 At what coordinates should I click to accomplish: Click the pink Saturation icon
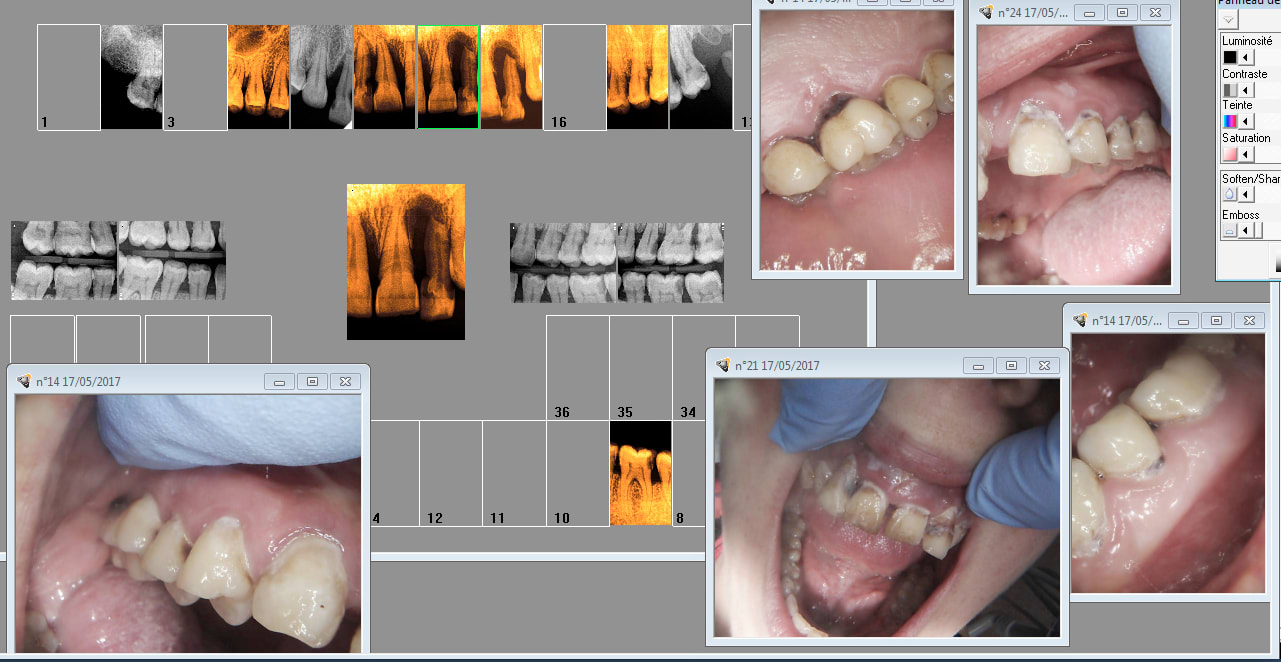click(x=1230, y=154)
